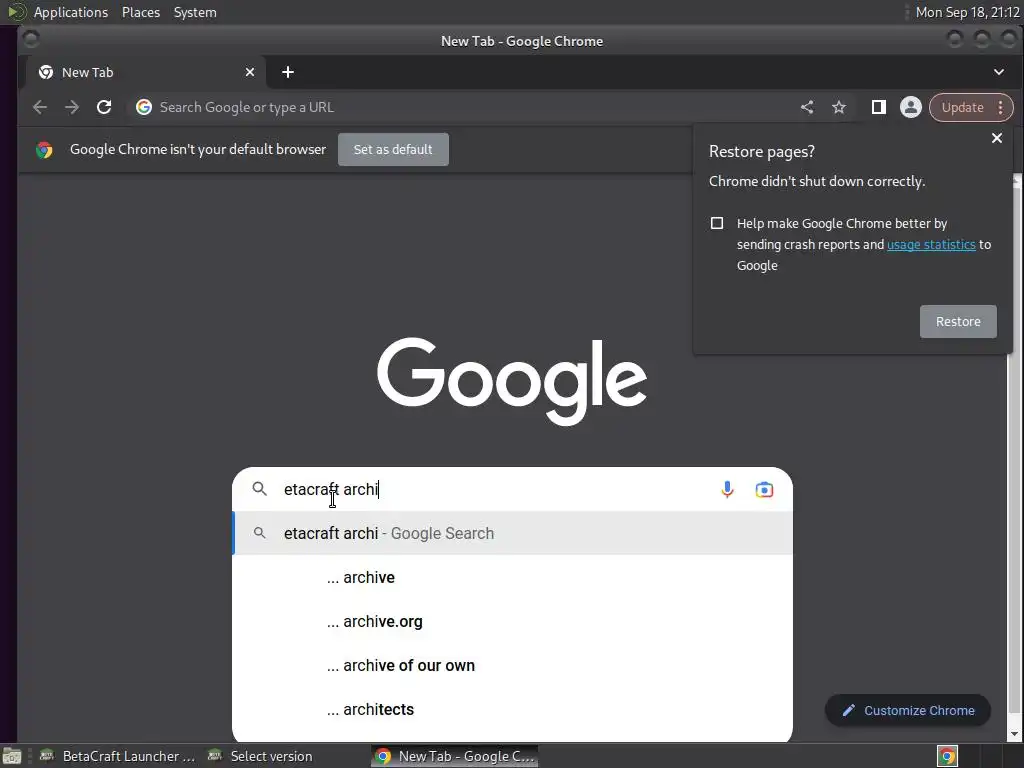
Task: Click the New Tab - Google Chrome taskbar entry
Action: tap(455, 756)
